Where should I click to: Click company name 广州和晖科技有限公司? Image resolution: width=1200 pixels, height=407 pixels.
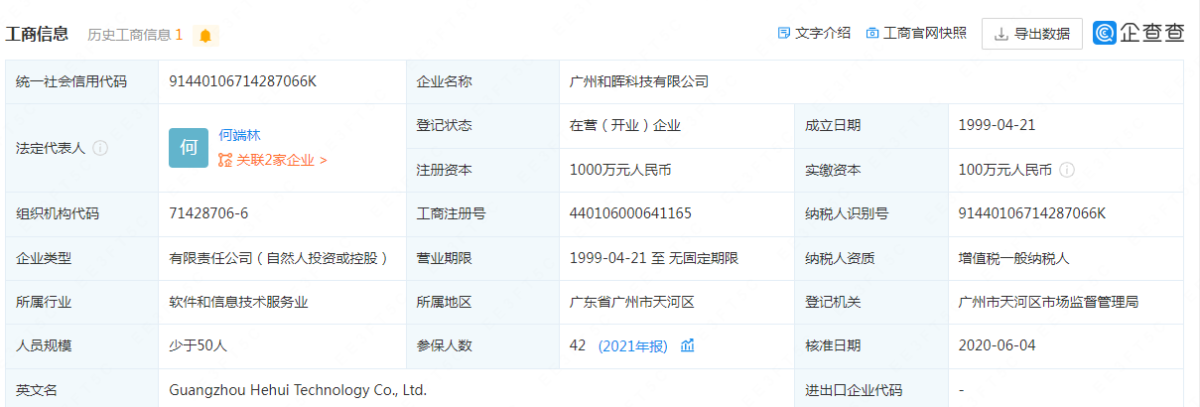tap(638, 82)
